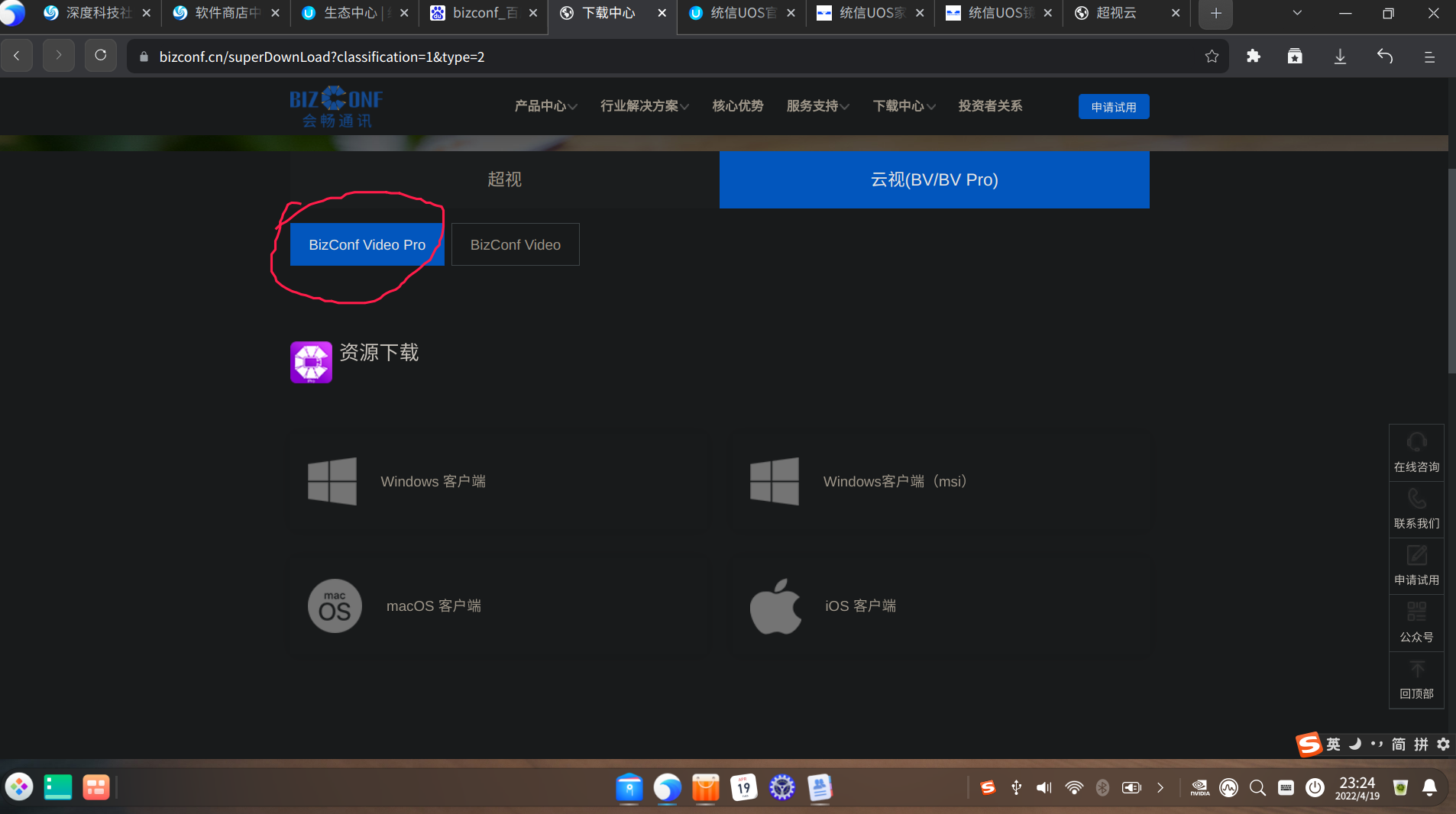The width and height of the screenshot is (1456, 814).
Task: Click the 资源下载 purple app icon
Action: pos(311,361)
